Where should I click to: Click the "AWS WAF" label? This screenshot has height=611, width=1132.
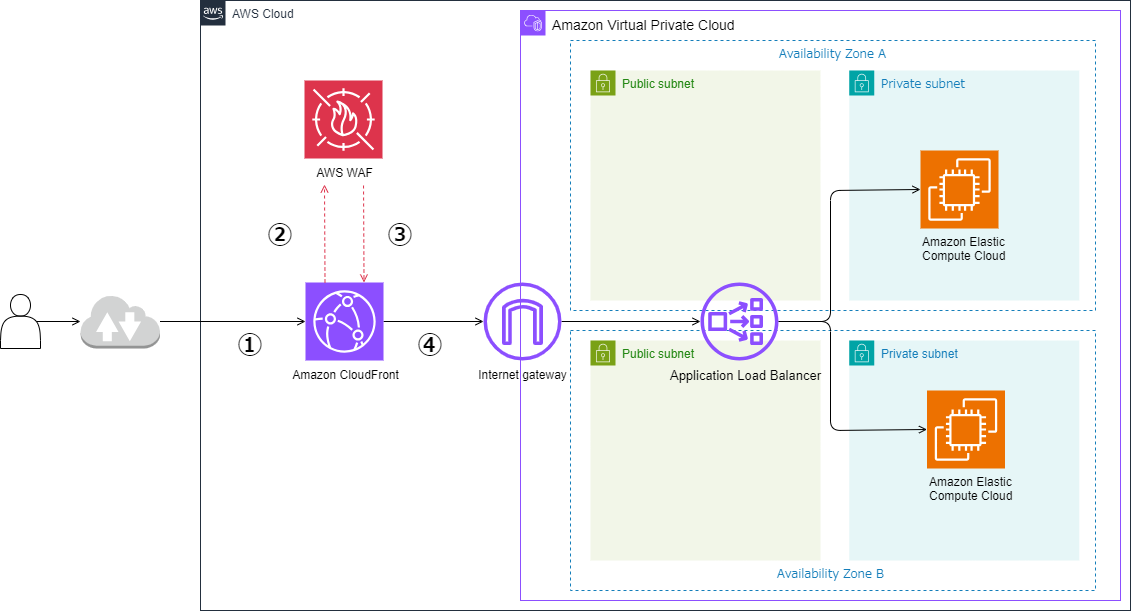pyautogui.click(x=344, y=173)
